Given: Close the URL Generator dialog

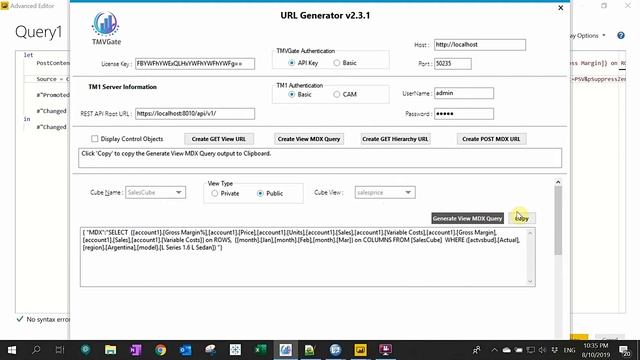Looking at the screenshot, I should [x=561, y=8].
